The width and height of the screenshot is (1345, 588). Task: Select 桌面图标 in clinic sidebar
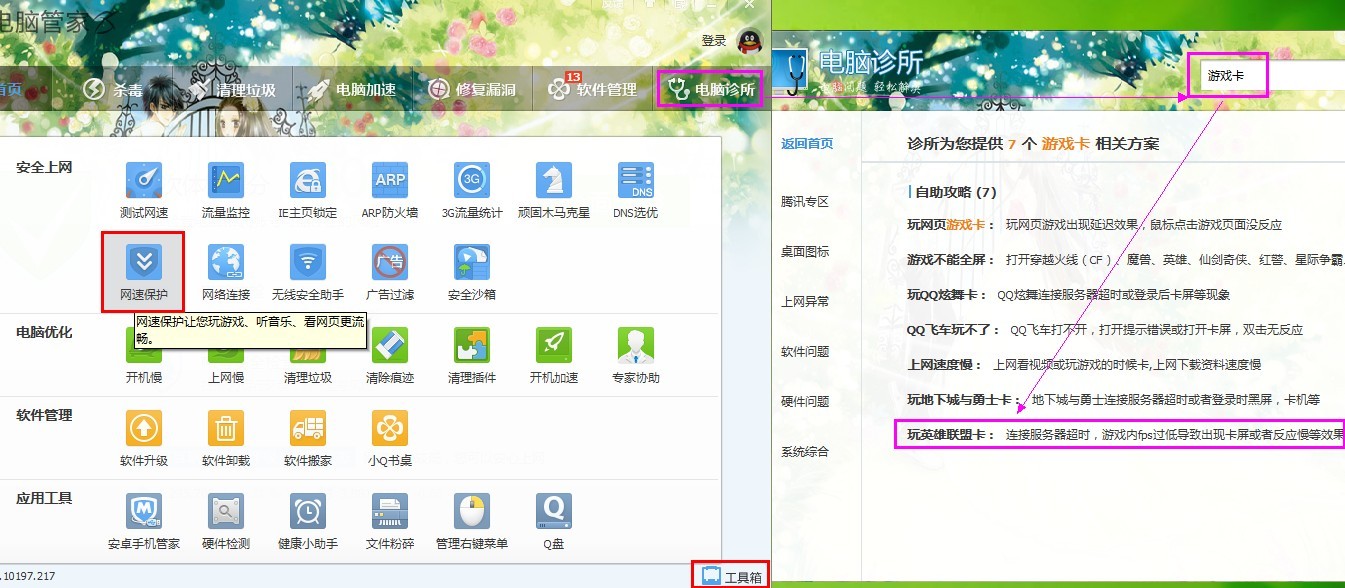pyautogui.click(x=805, y=251)
